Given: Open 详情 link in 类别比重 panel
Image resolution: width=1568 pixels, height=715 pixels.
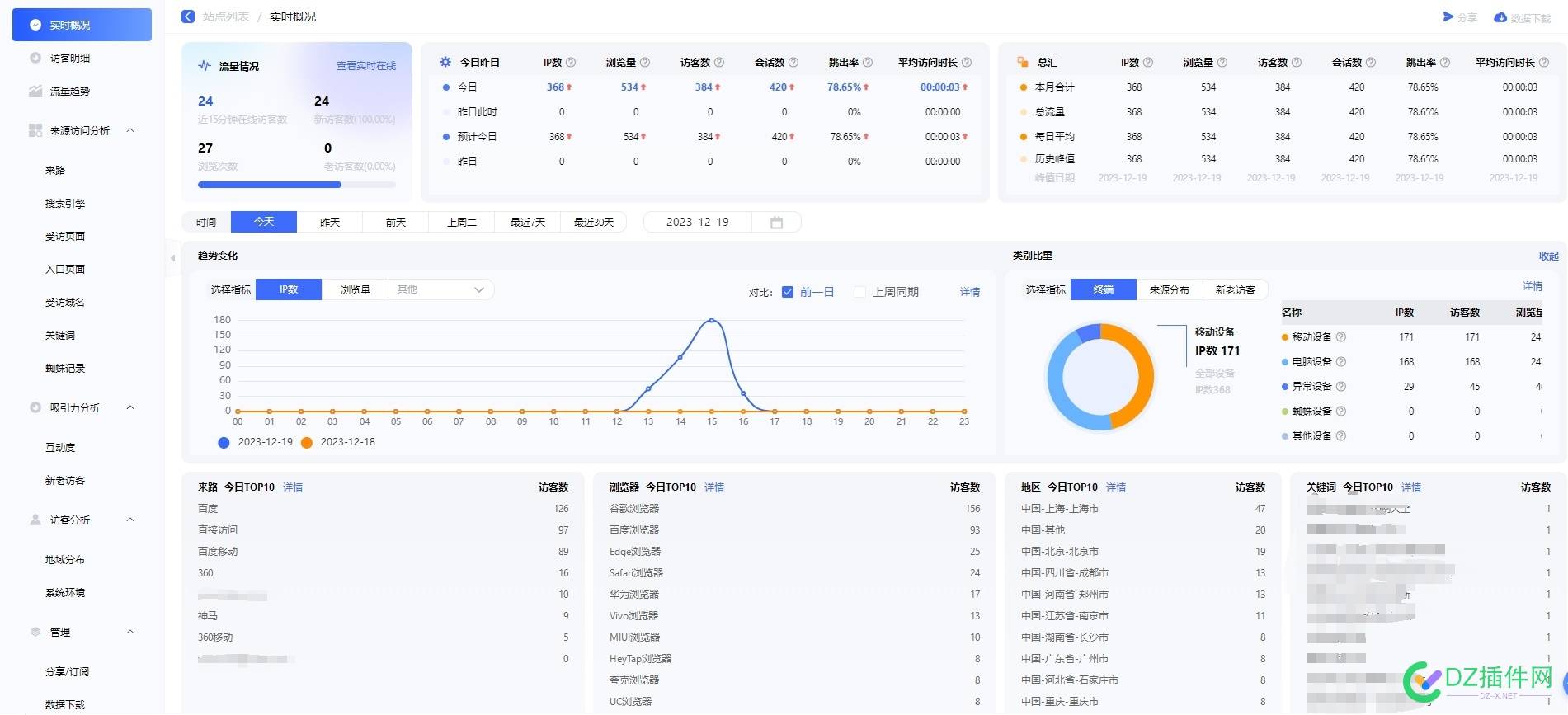Looking at the screenshot, I should tap(1533, 286).
